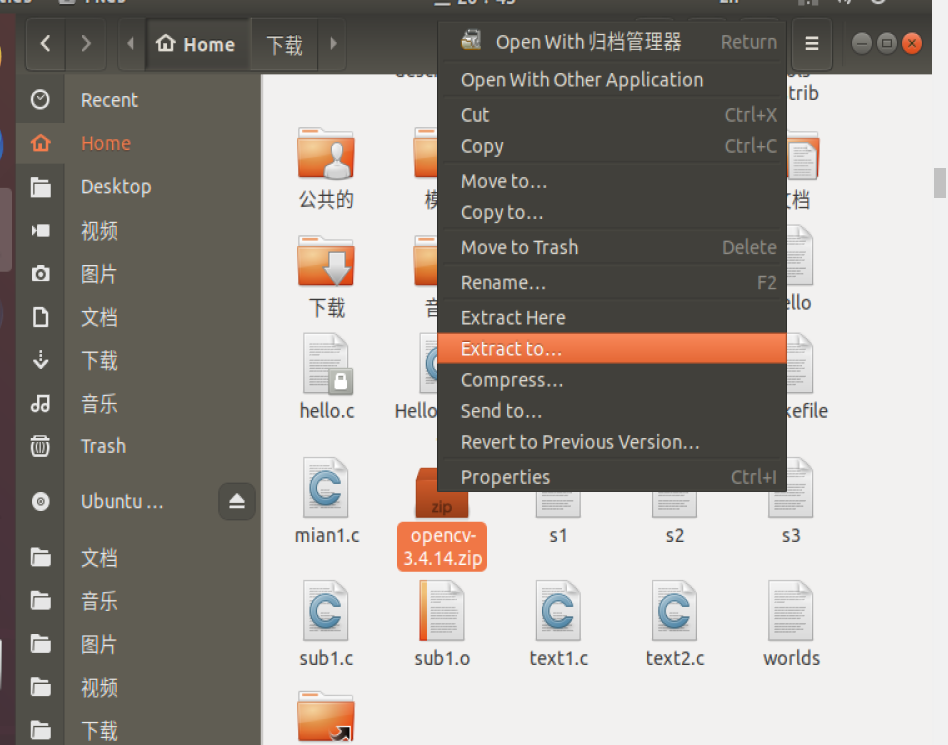The width and height of the screenshot is (948, 745).
Task: Click the trash can icon in sidebar
Action: coord(41,446)
